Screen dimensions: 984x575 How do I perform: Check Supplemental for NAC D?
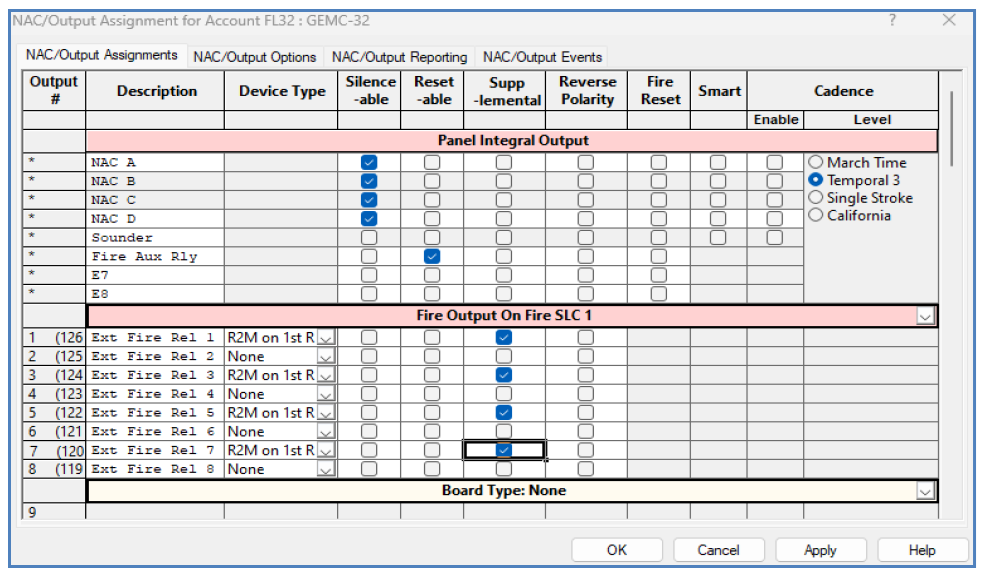[503, 219]
